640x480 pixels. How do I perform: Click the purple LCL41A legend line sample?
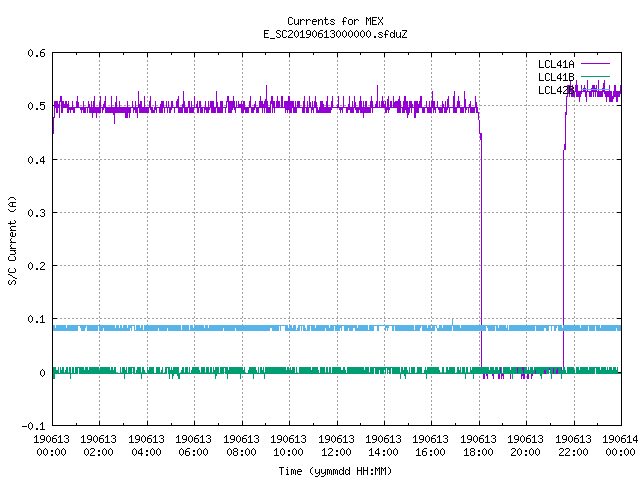[596, 64]
